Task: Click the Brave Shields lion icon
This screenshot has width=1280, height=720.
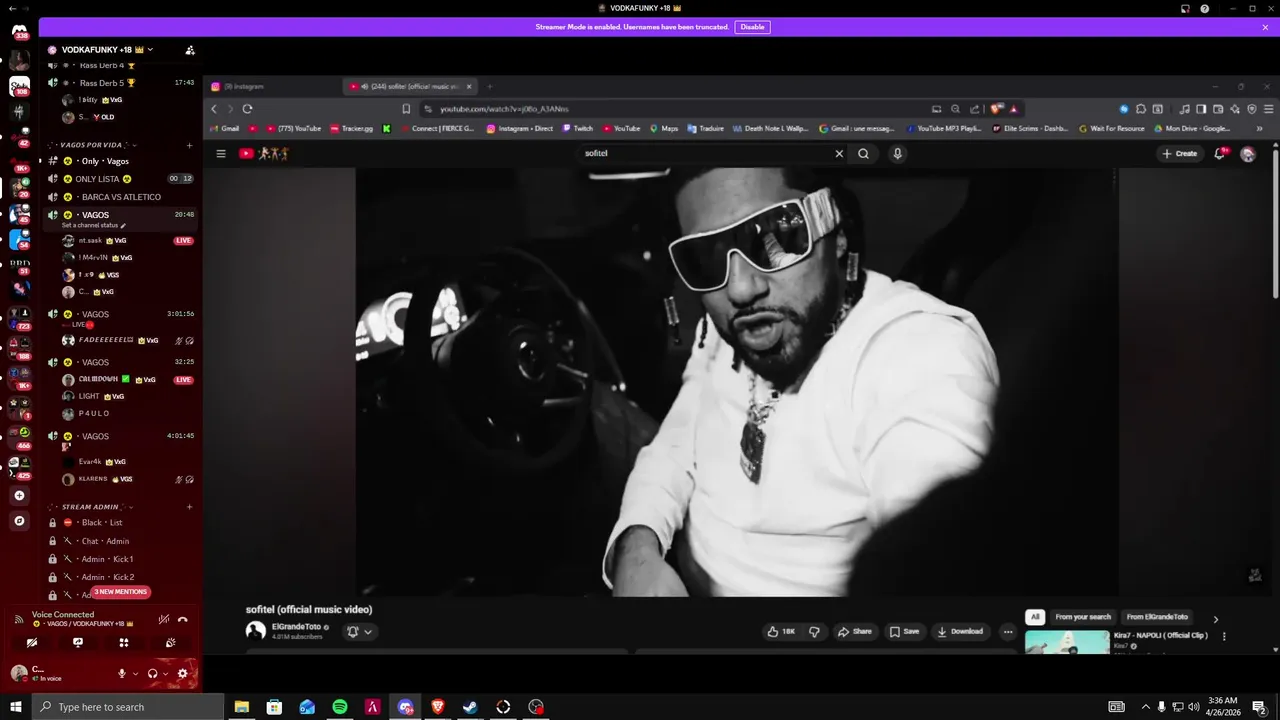Action: (x=997, y=109)
